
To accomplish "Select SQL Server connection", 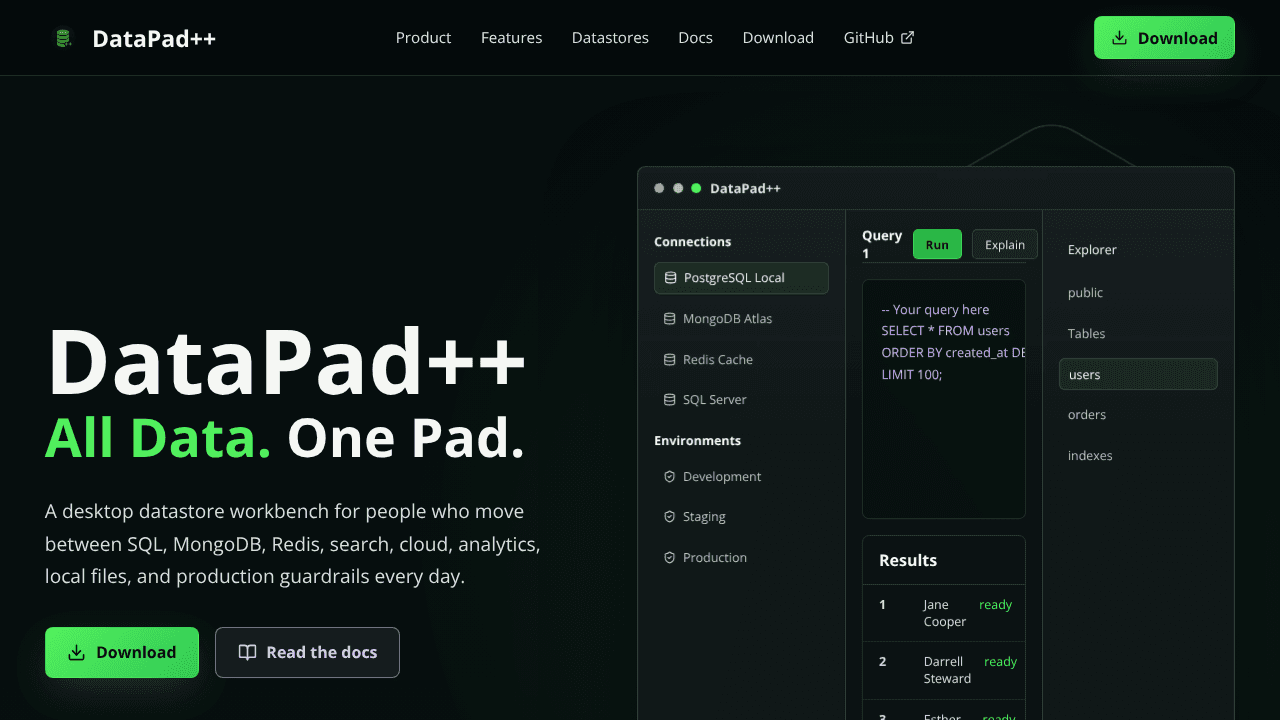I will pos(741,399).
